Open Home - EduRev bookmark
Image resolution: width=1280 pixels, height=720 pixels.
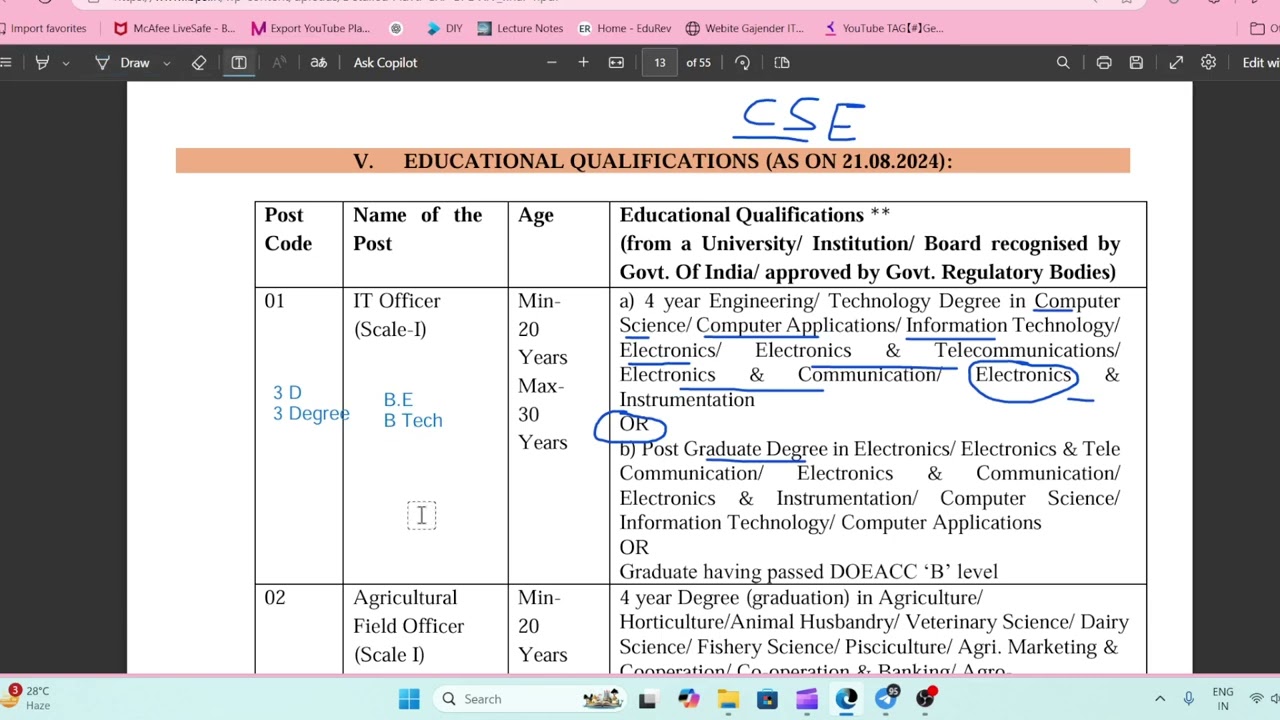625,28
